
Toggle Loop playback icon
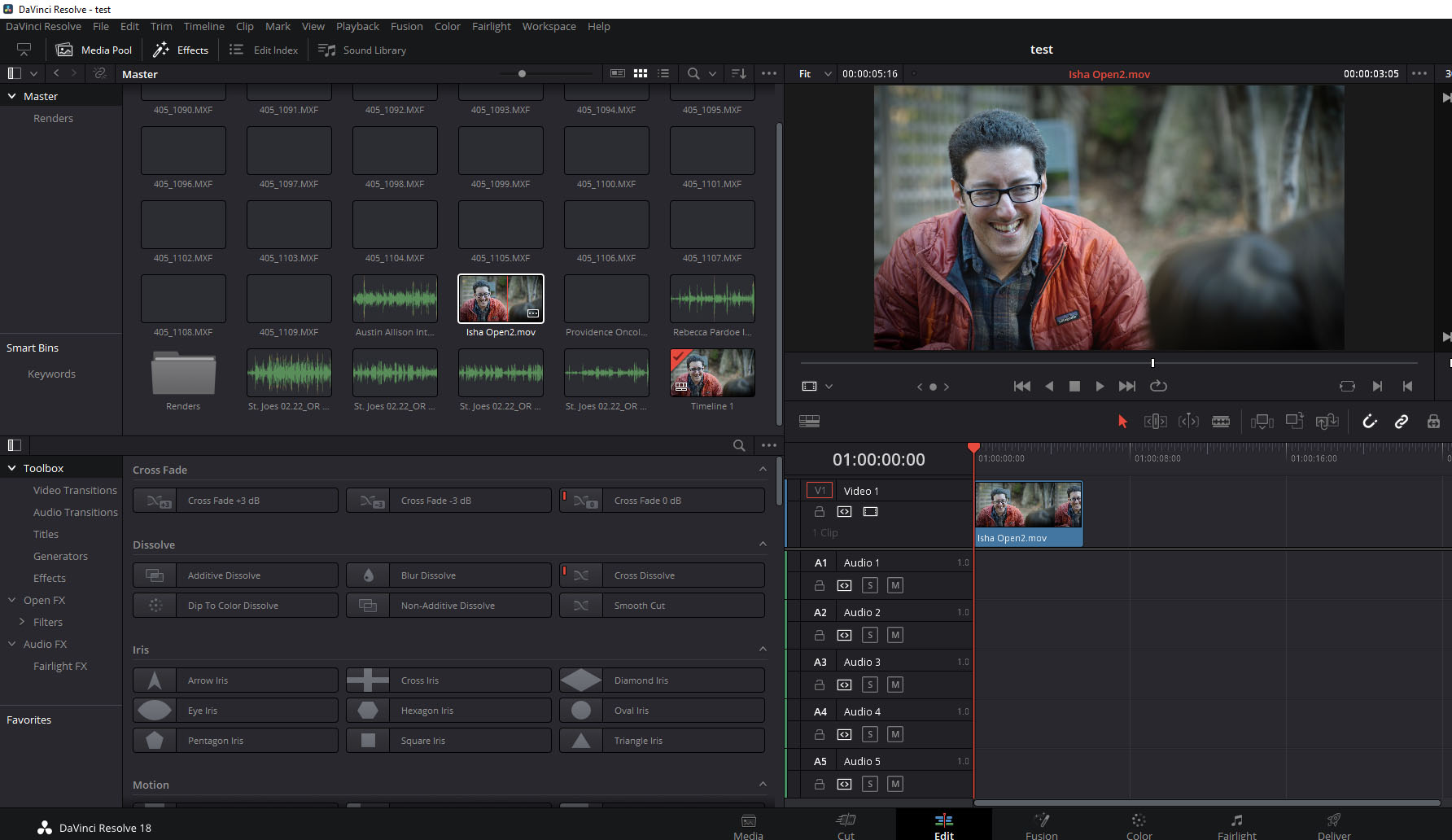(1158, 386)
